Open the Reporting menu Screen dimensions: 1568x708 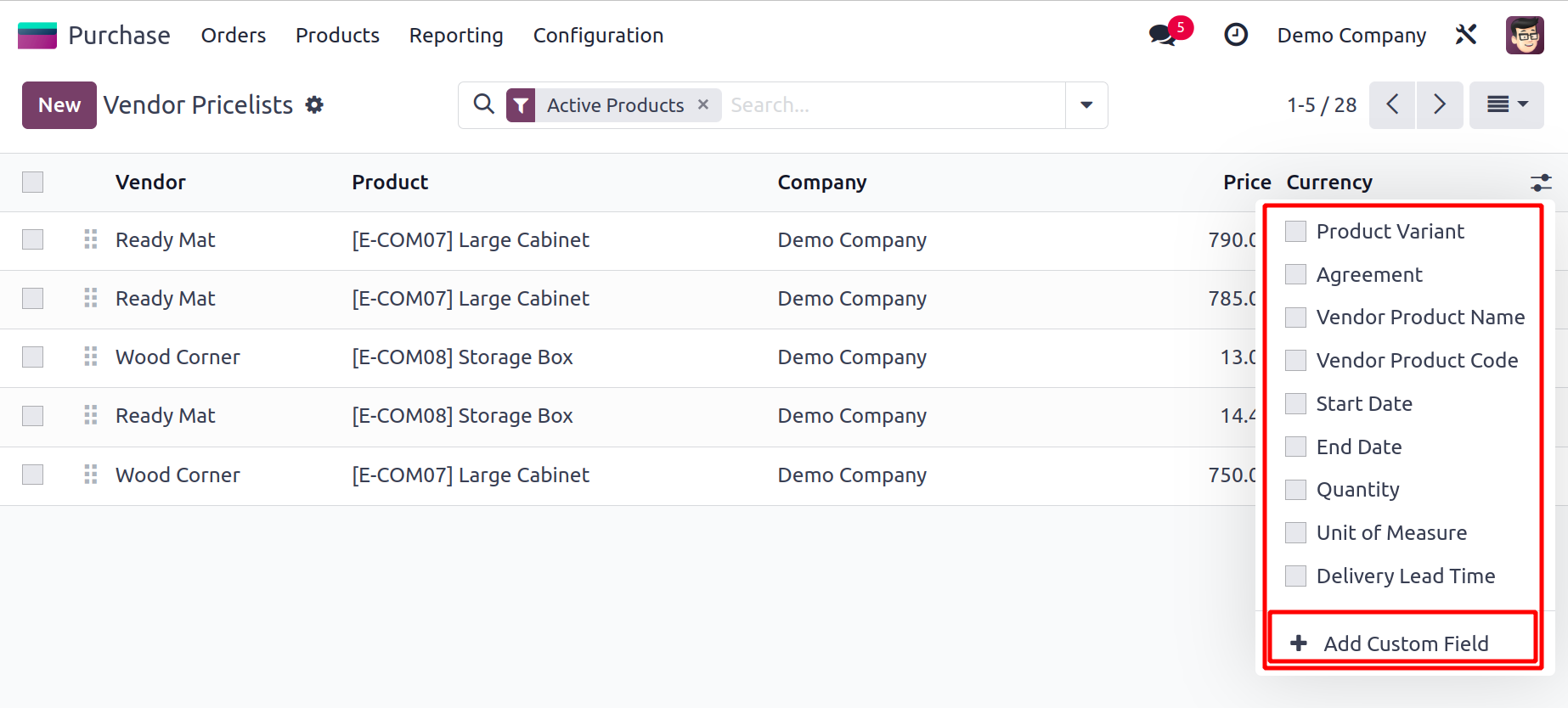456,36
